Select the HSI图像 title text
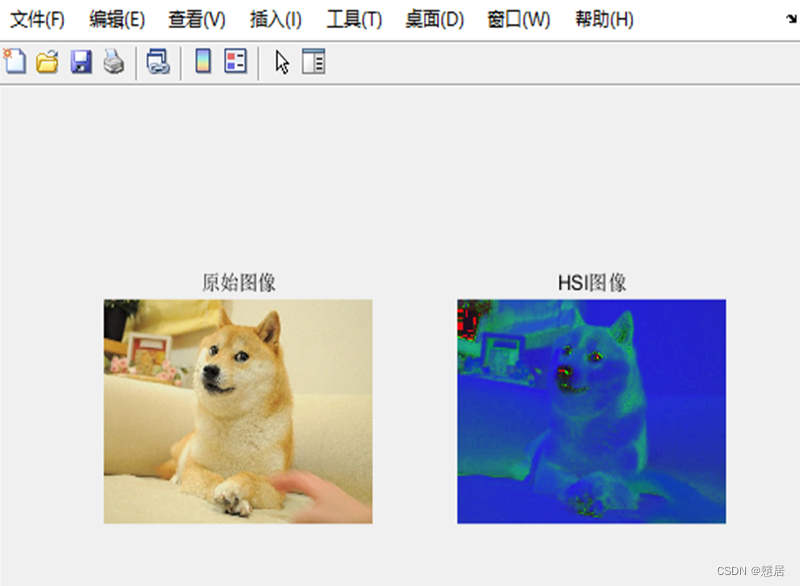Viewport: 800px width, 586px height. pyautogui.click(x=592, y=283)
